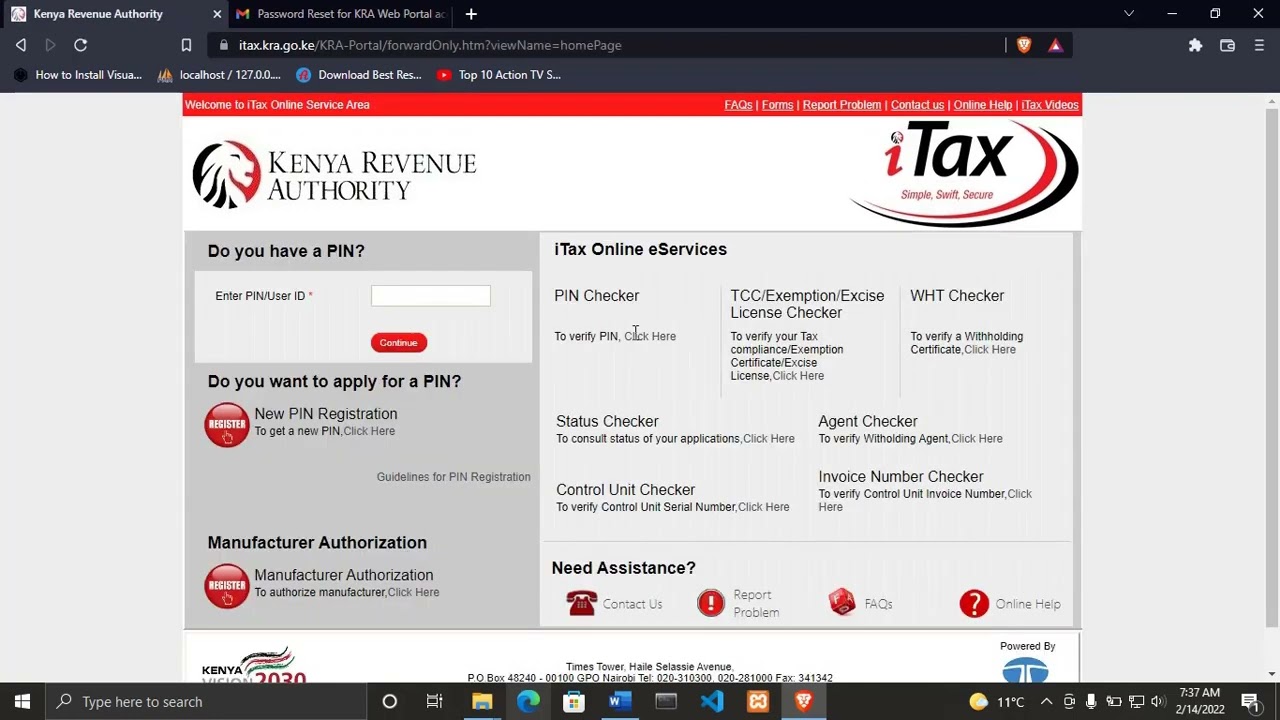Viewport: 1280px width, 720px height.
Task: Click Here under WHT Checker
Action: point(990,350)
